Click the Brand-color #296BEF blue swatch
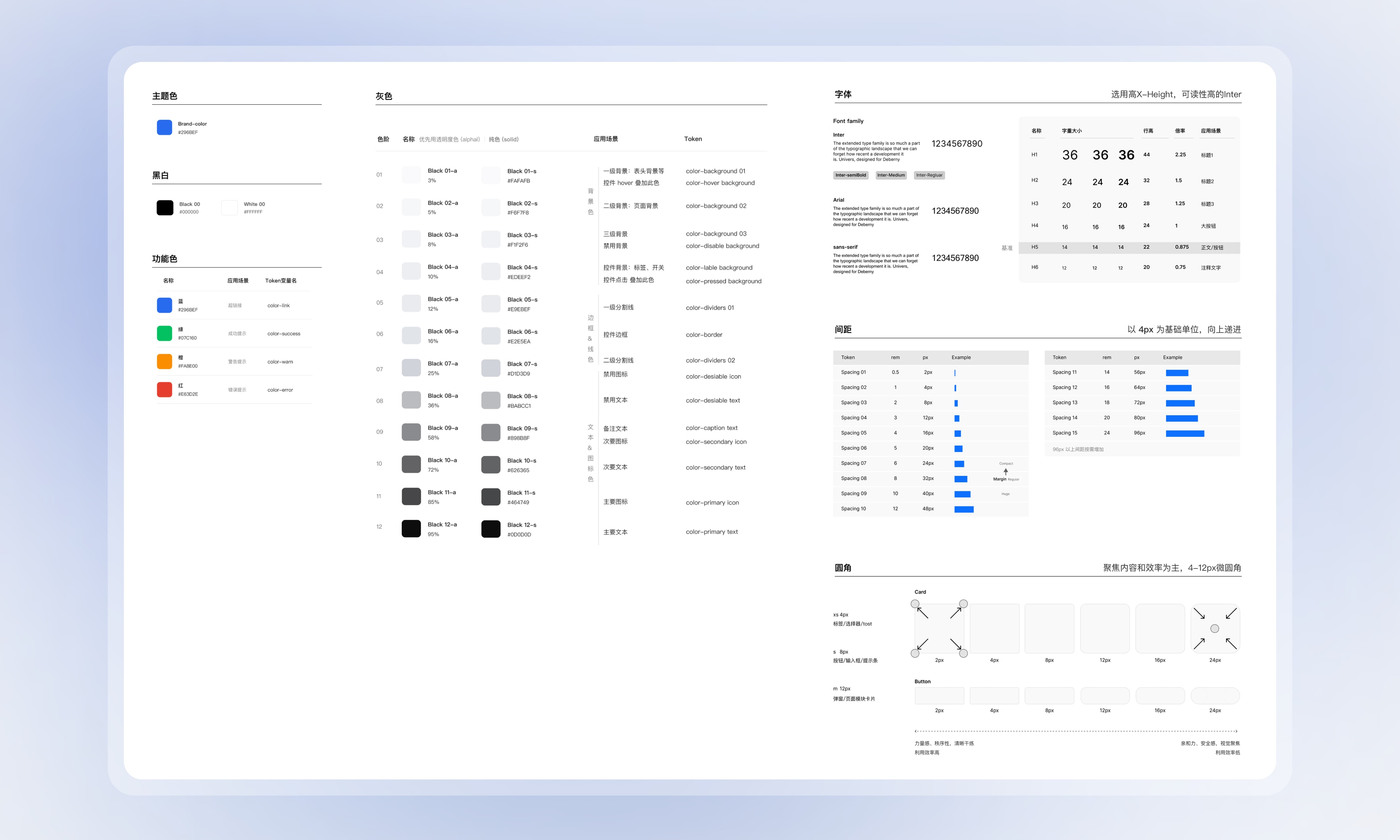 click(x=164, y=127)
